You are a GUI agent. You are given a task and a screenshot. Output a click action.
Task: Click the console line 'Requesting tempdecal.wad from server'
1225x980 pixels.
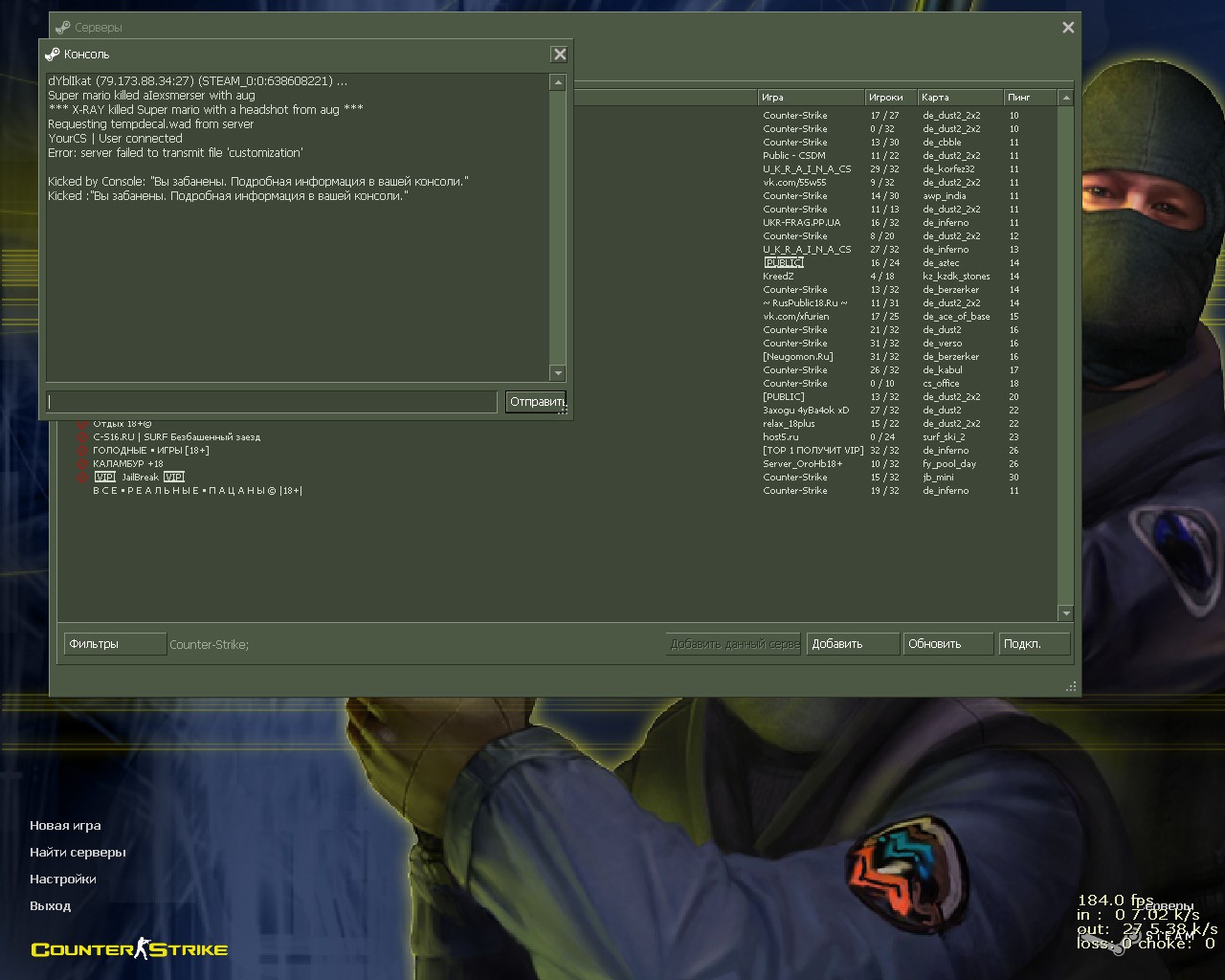coord(151,124)
